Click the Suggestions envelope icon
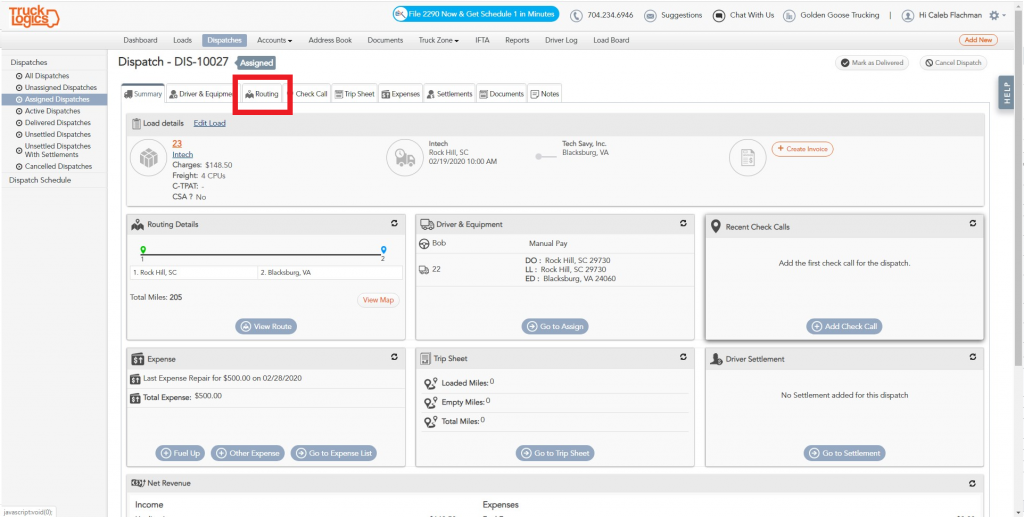Screen dimensions: 1024x517 (650, 16)
